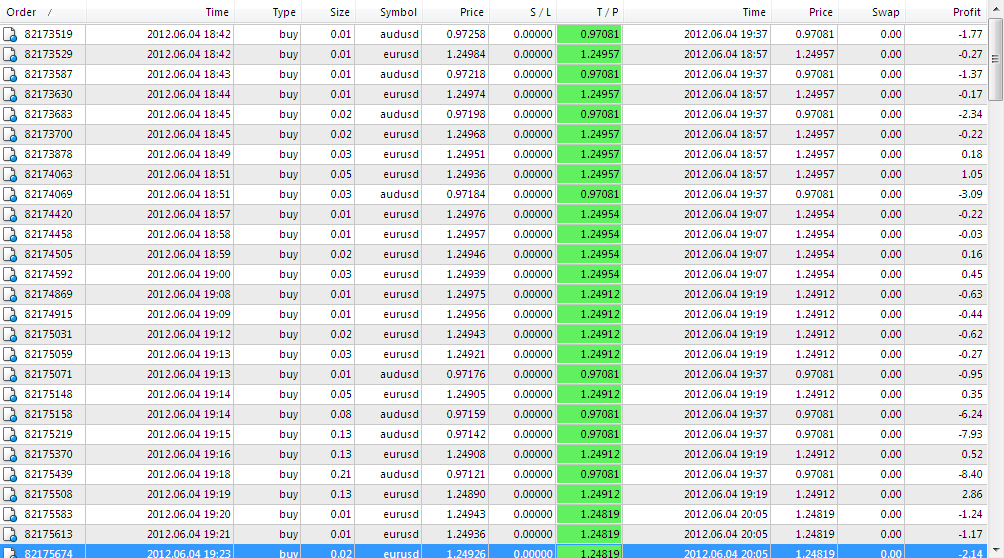Click the order icon for 82174420
Image resolution: width=1004 pixels, height=558 pixels.
[x=10, y=215]
